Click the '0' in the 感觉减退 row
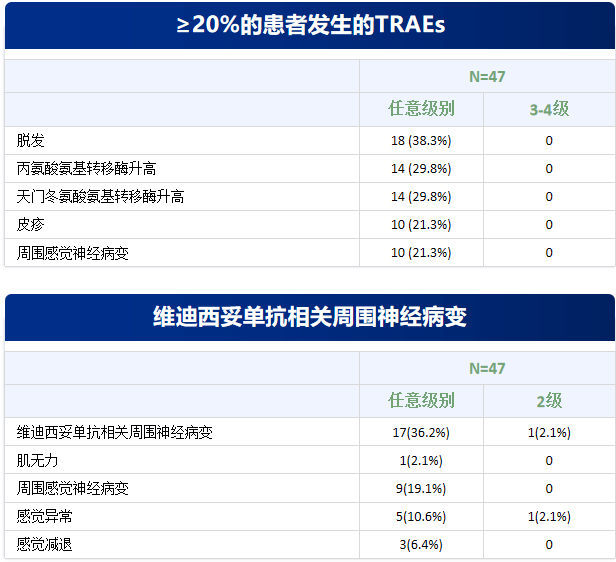616x562 pixels. (x=549, y=545)
